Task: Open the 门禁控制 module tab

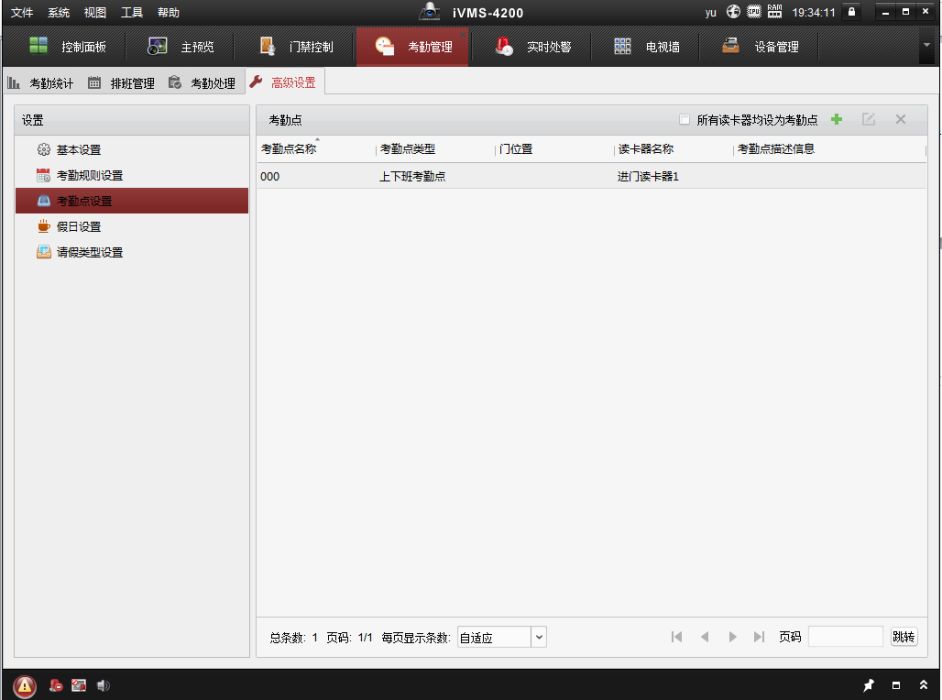Action: coord(297,47)
